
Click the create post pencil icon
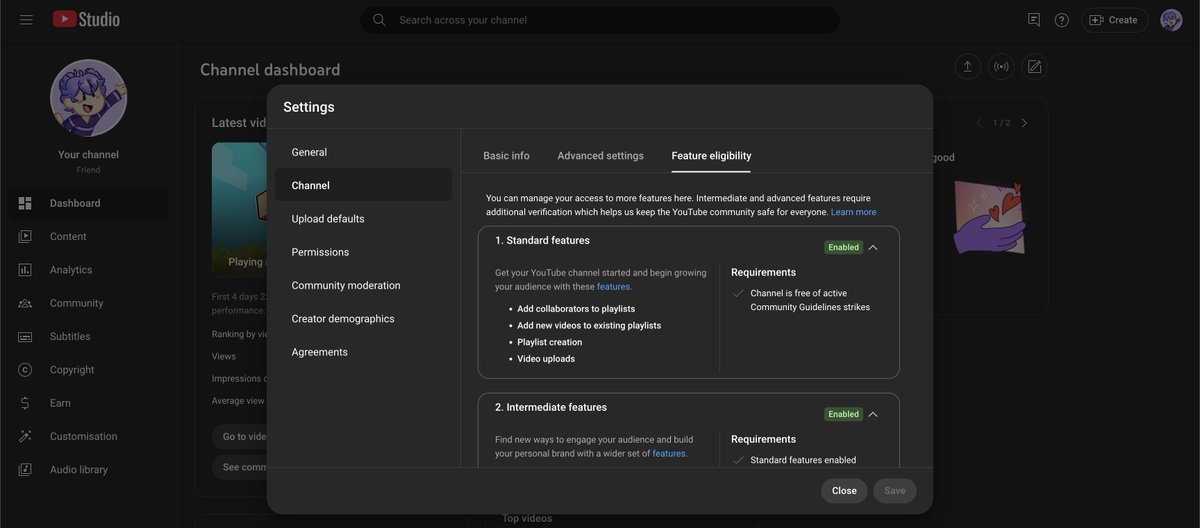pyautogui.click(x=1035, y=67)
